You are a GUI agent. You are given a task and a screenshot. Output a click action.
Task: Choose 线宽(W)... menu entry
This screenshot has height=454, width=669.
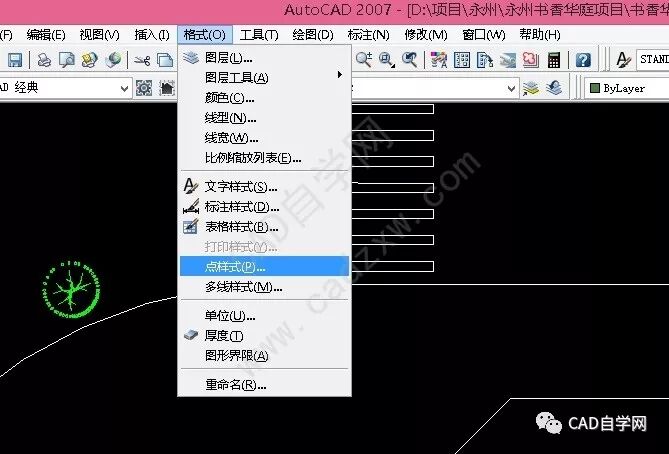(264, 138)
